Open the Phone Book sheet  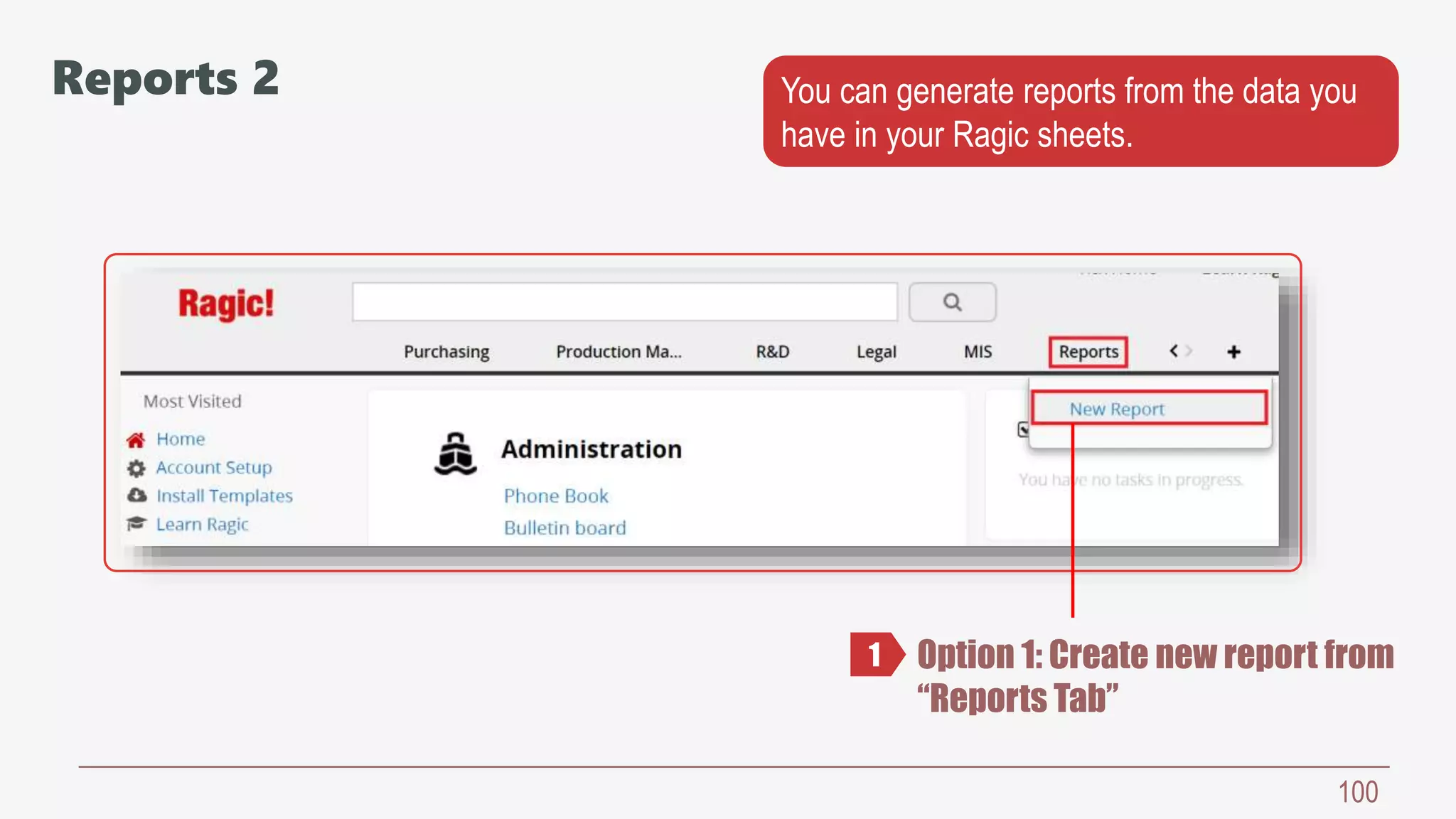coord(556,496)
